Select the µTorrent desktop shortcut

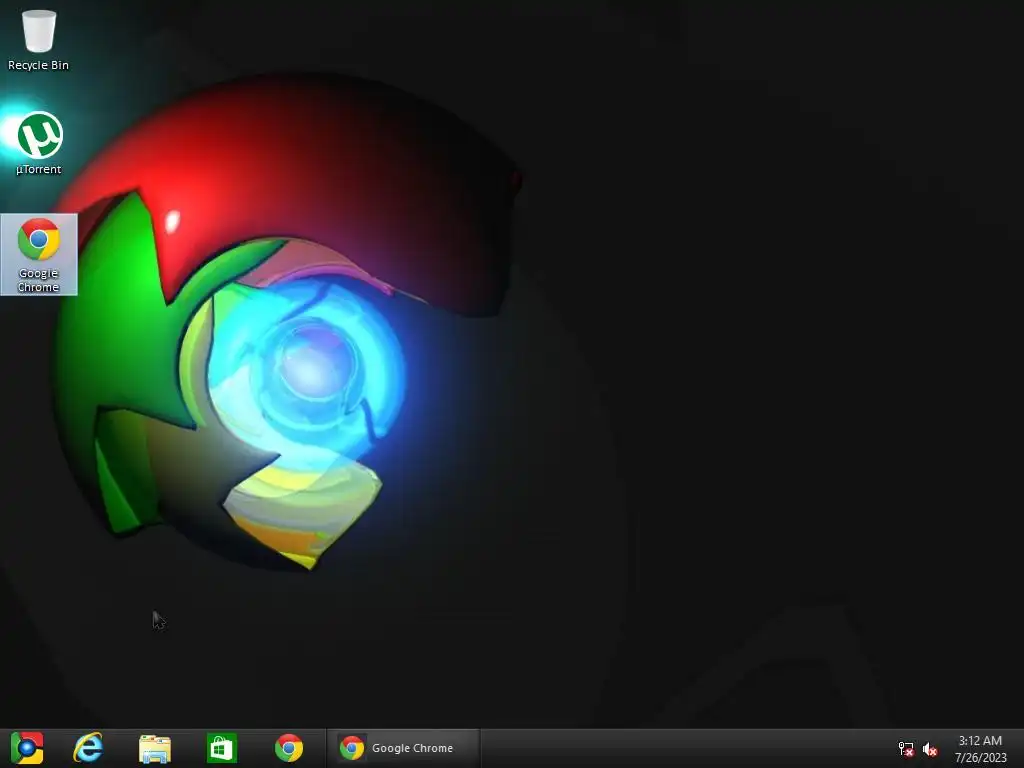click(x=39, y=143)
